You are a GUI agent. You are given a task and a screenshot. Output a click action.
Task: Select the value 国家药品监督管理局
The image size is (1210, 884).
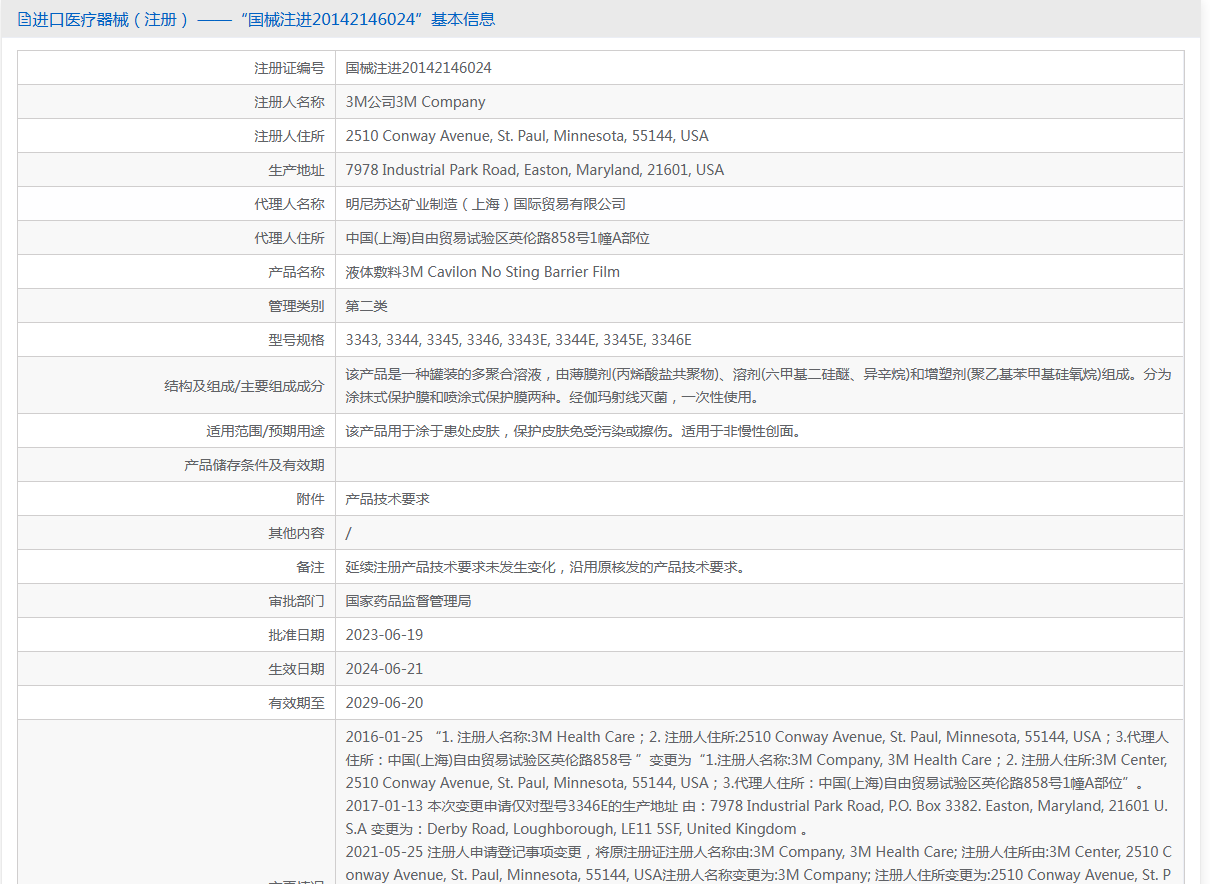click(x=409, y=601)
